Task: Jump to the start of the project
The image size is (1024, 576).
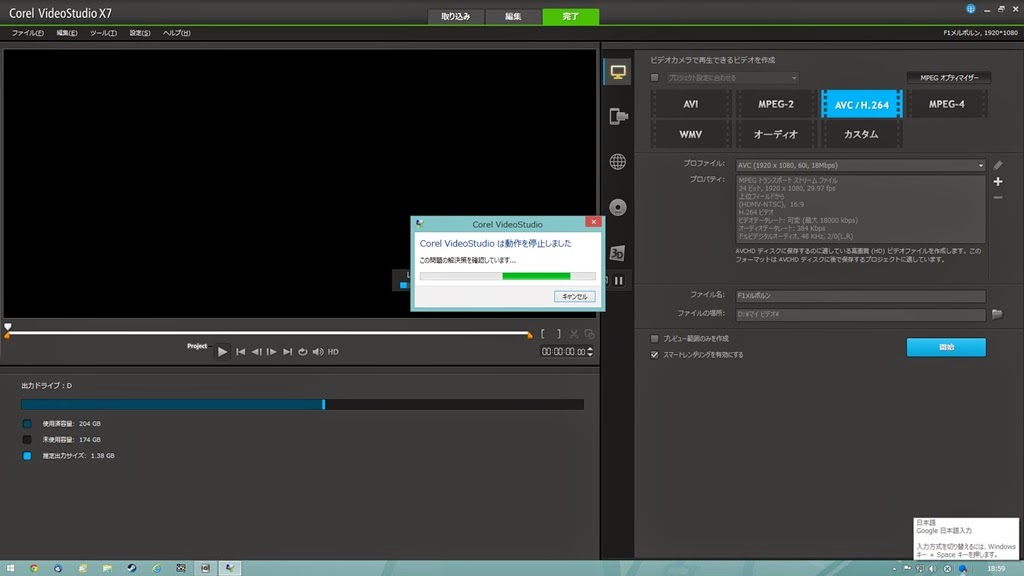Action: (x=240, y=352)
